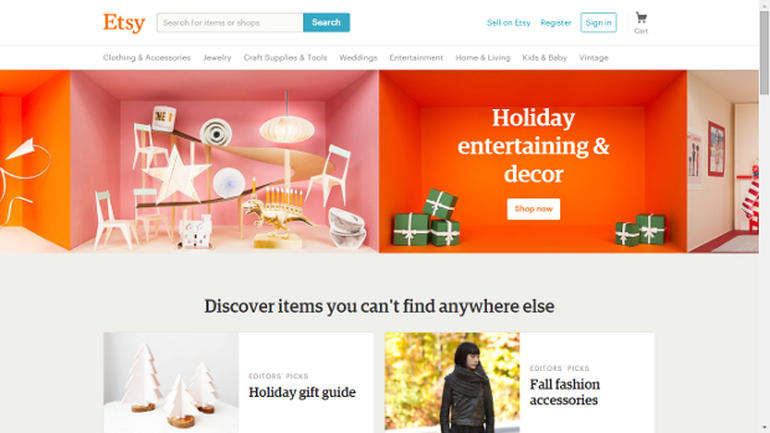Open the Jewelry category

217,57
